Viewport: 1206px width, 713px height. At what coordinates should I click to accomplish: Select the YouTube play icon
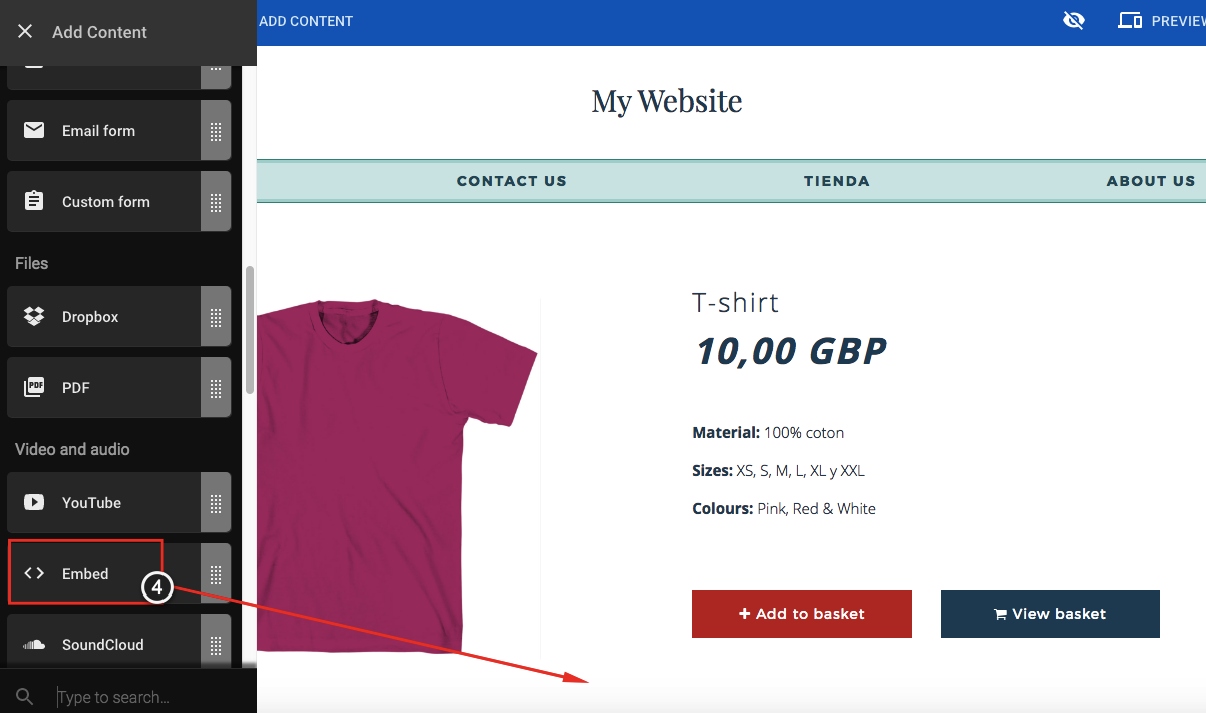pos(34,502)
